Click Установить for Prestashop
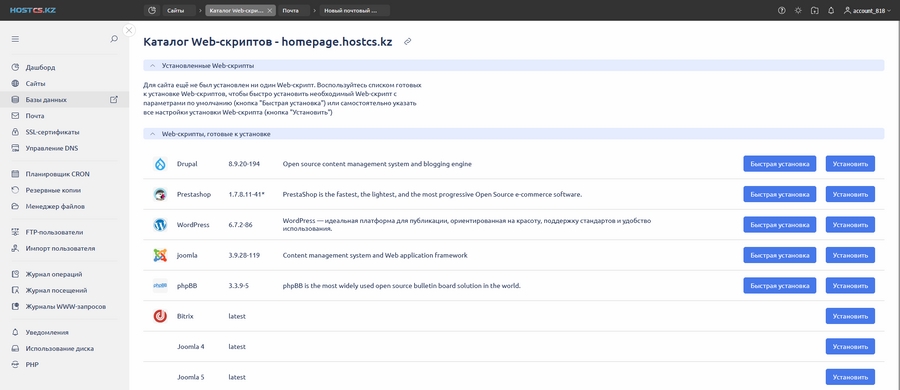900x390 pixels. coord(850,194)
